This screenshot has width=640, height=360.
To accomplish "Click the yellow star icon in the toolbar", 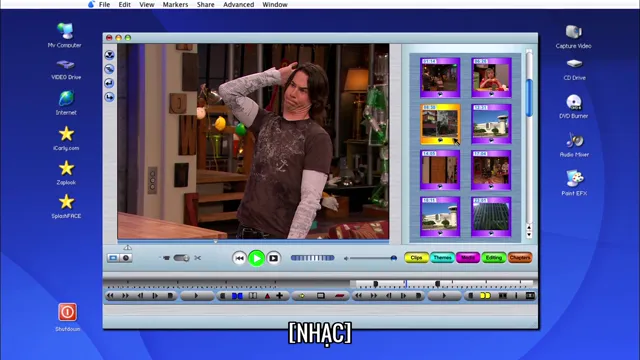I will point(302,296).
